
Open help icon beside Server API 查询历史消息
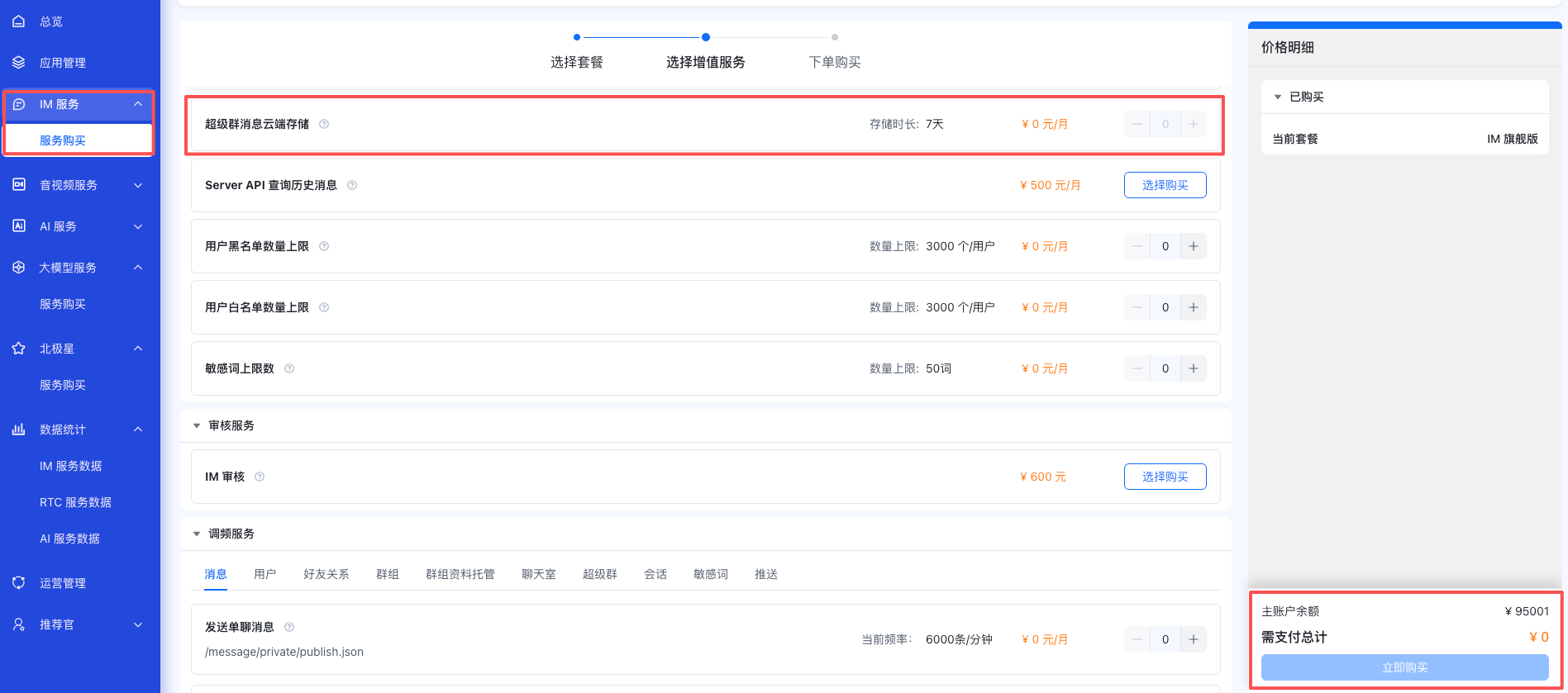(352, 185)
